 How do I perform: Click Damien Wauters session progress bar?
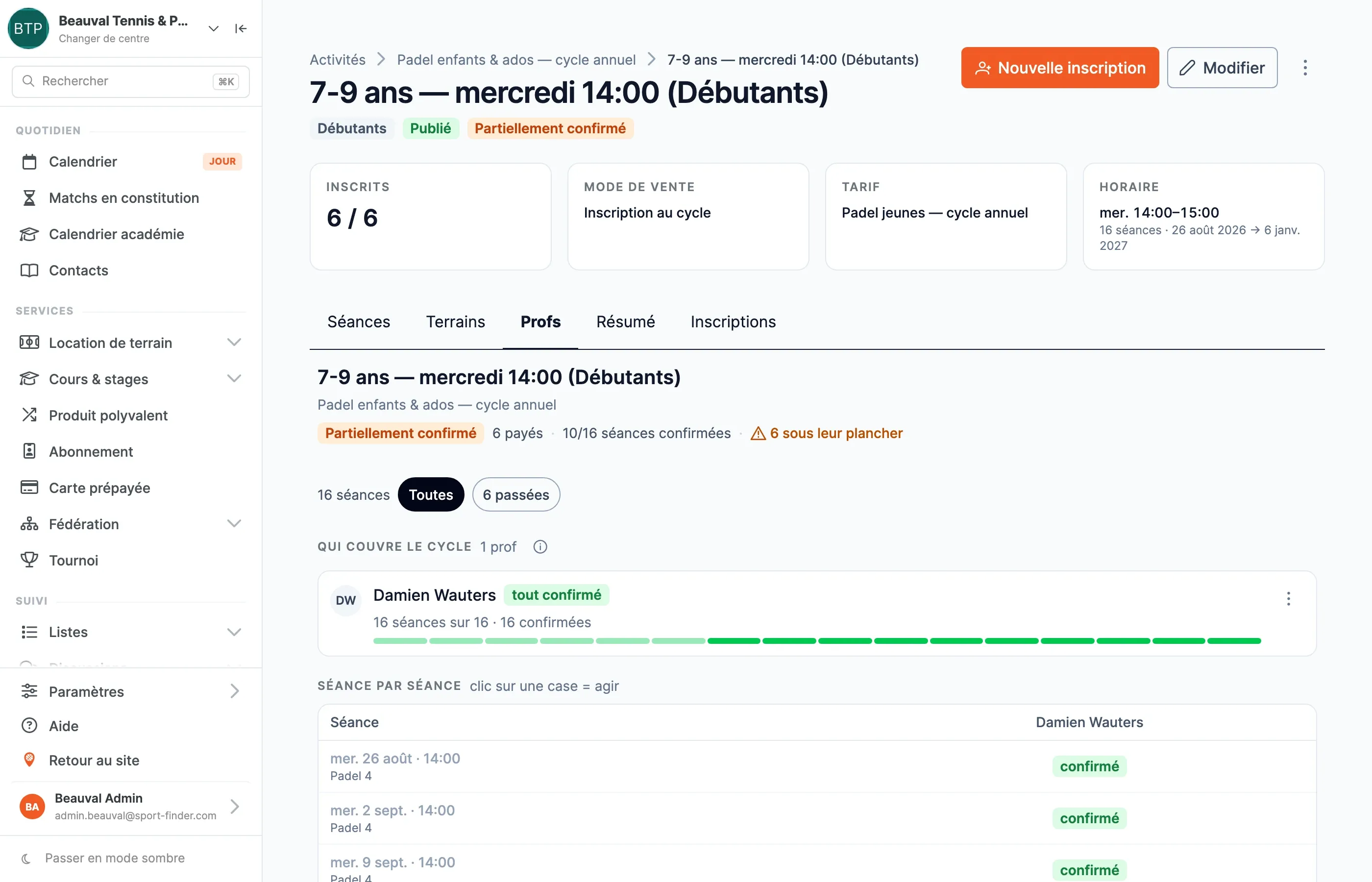[x=817, y=641]
